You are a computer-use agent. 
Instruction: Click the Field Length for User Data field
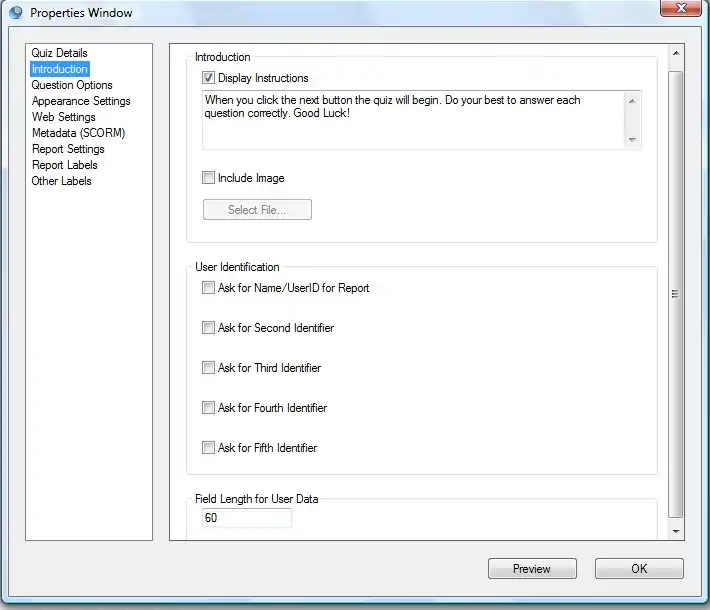(x=247, y=518)
